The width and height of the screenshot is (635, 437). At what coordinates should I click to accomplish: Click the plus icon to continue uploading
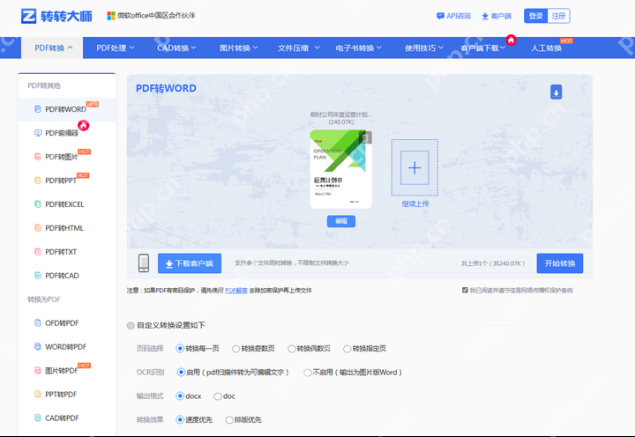pyautogui.click(x=414, y=167)
